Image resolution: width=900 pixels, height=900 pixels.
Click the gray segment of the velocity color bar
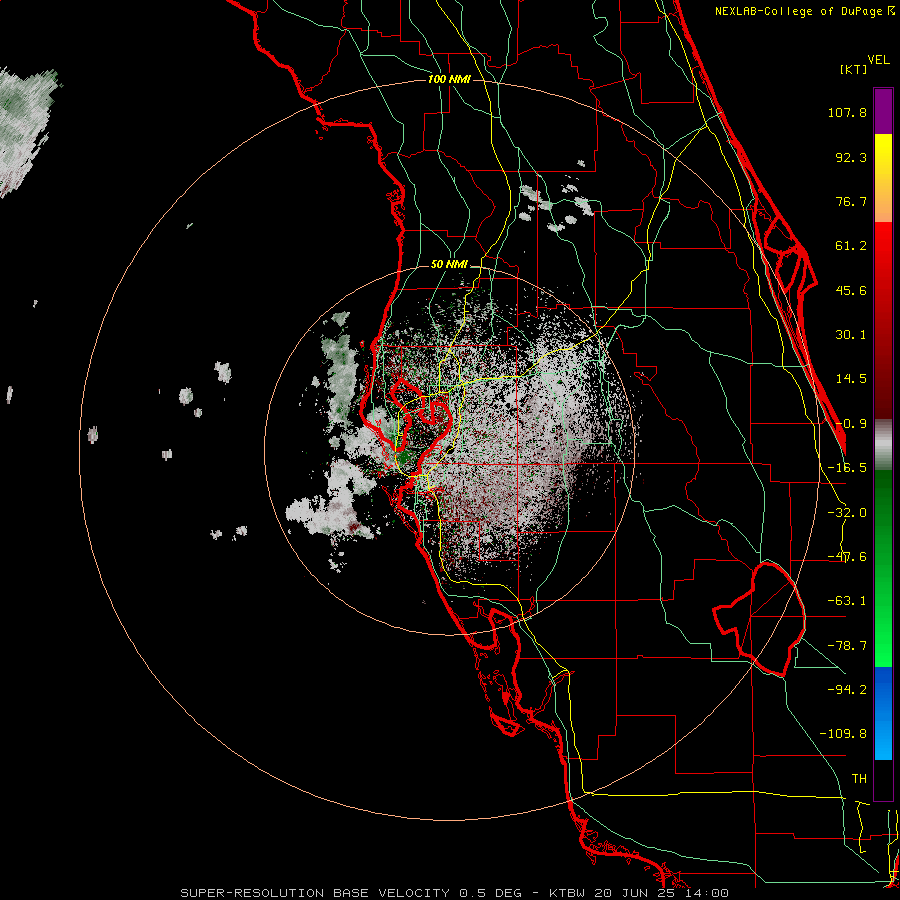coord(883,445)
